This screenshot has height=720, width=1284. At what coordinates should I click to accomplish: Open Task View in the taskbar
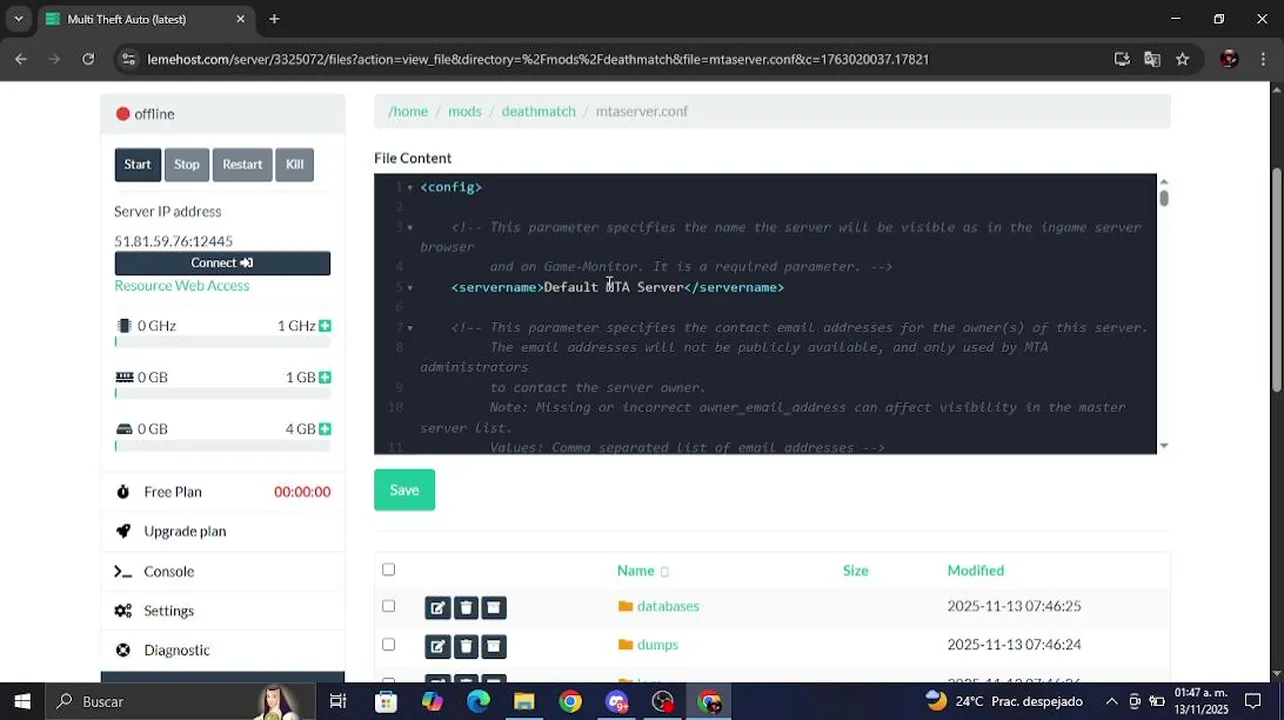pos(338,702)
